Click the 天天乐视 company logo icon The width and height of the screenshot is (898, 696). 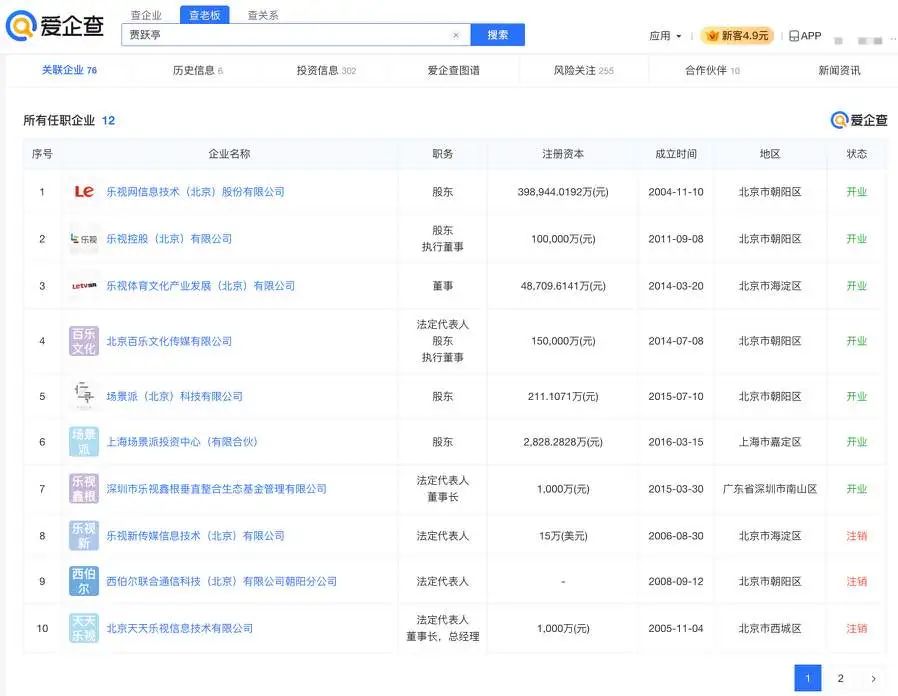tap(84, 628)
